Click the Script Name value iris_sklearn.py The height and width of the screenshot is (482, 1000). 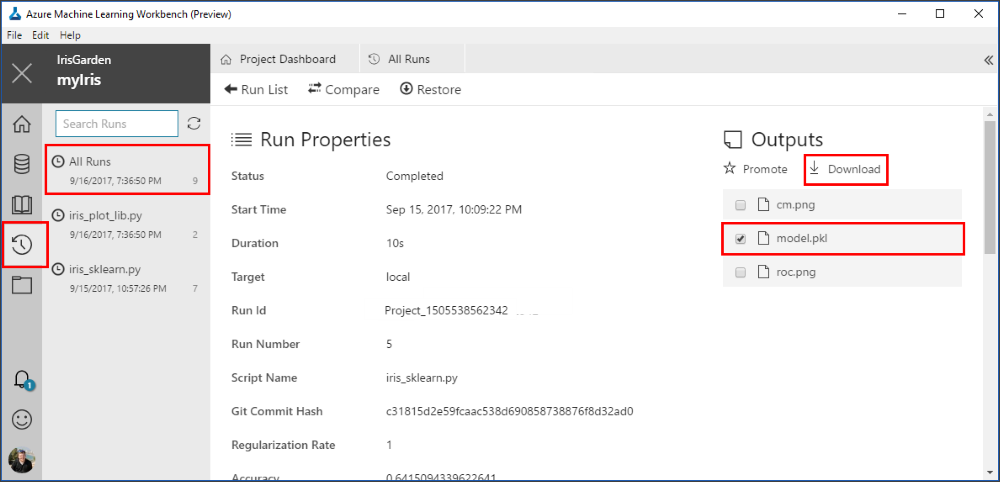pos(422,377)
